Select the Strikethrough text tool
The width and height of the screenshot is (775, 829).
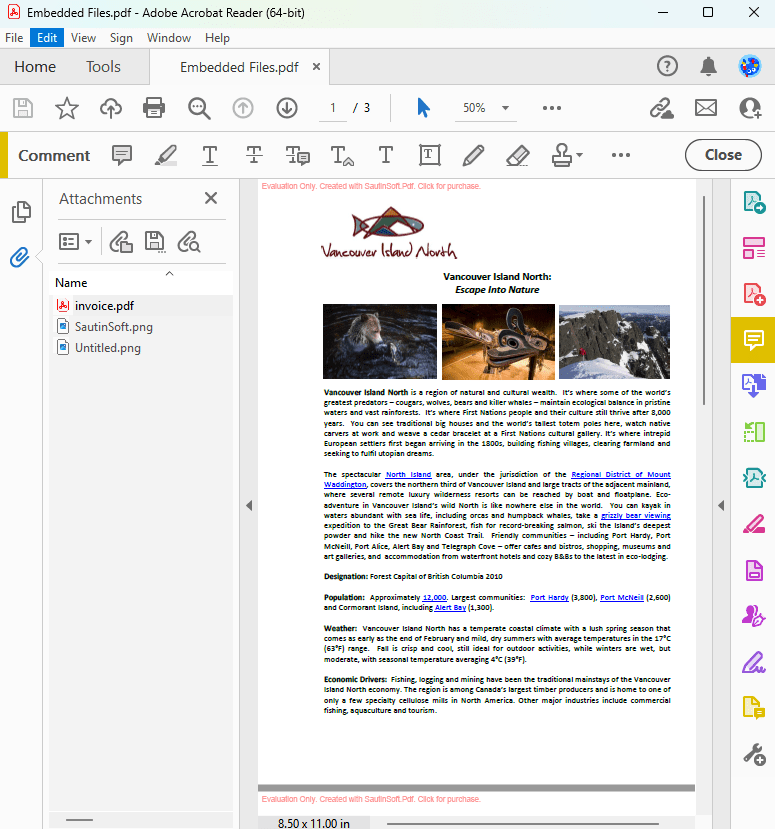pos(254,155)
